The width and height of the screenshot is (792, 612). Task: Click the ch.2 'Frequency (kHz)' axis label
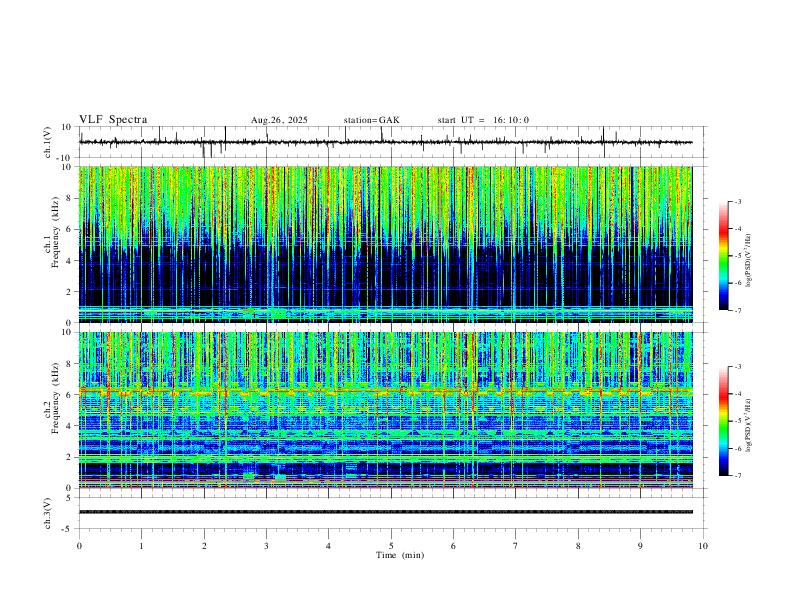(x=55, y=398)
